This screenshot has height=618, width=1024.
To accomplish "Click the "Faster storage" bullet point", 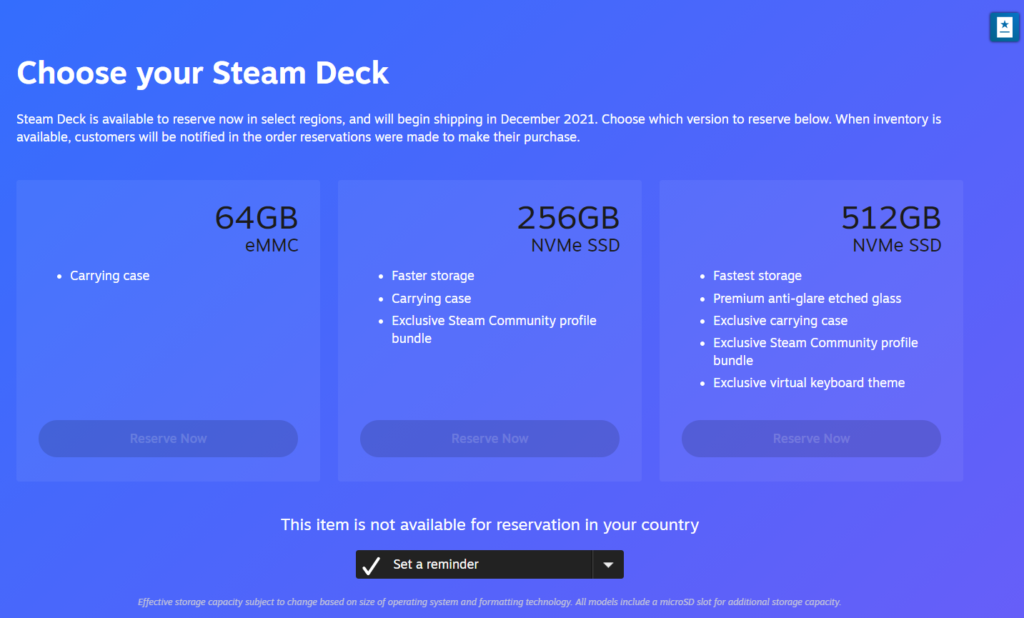I will pyautogui.click(x=433, y=276).
